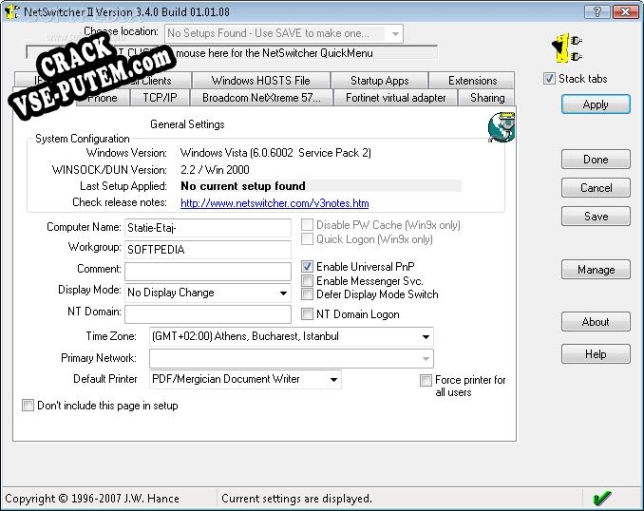Image resolution: width=644 pixels, height=511 pixels.
Task: Click the Help button
Action: [596, 354]
